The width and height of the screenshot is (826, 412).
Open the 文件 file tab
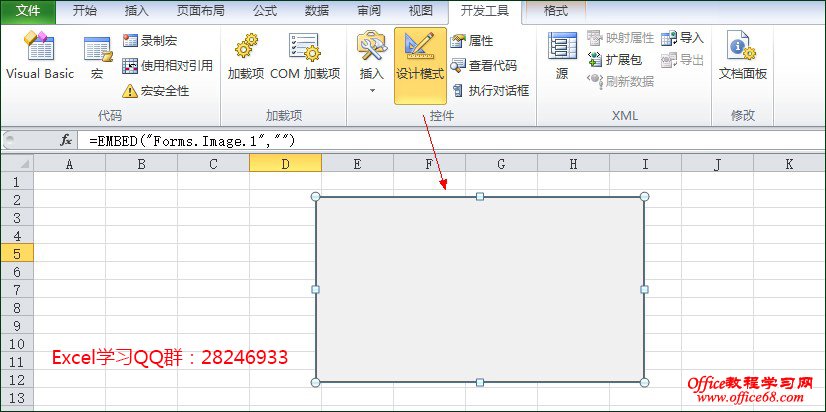click(28, 12)
